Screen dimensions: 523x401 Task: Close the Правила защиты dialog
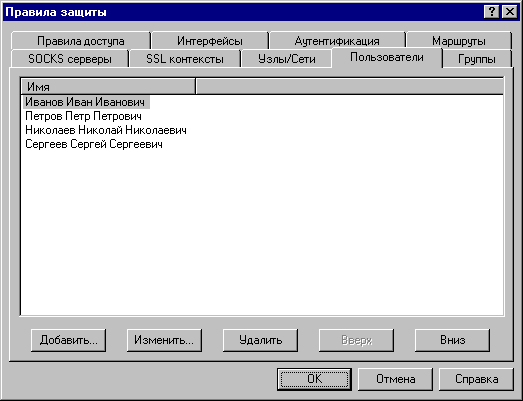click(510, 12)
